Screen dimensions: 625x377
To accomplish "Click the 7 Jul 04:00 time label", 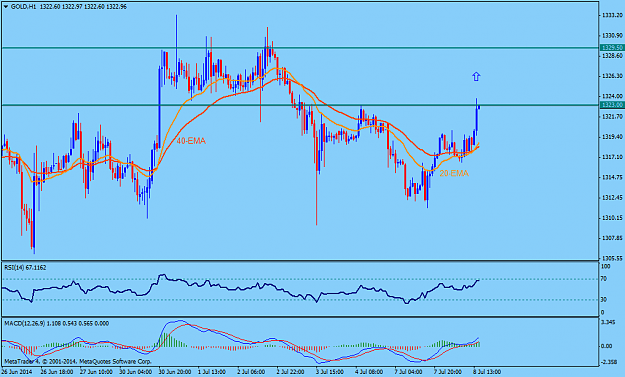I will point(409,372).
